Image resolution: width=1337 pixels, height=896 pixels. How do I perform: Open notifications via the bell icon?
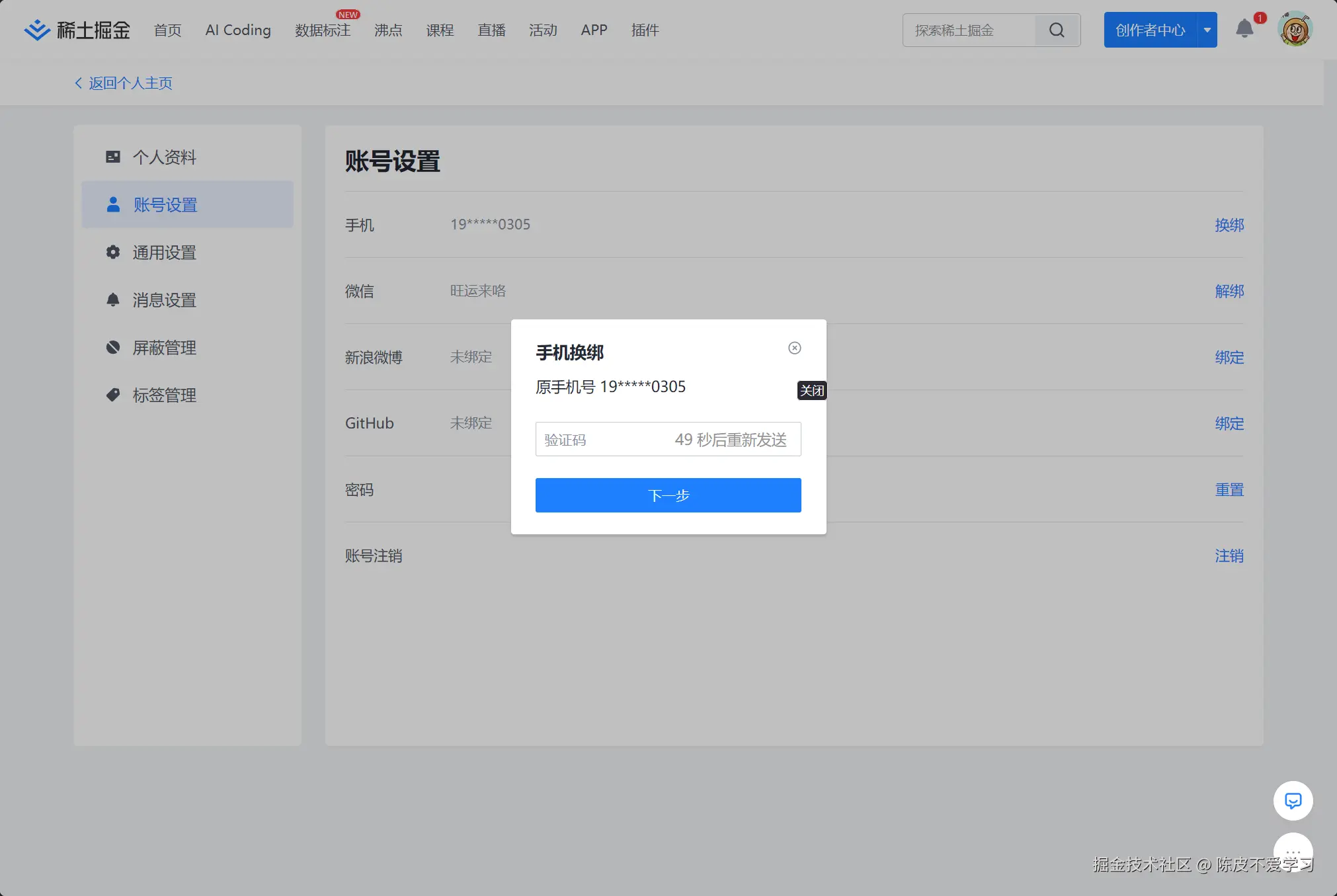click(x=1246, y=29)
